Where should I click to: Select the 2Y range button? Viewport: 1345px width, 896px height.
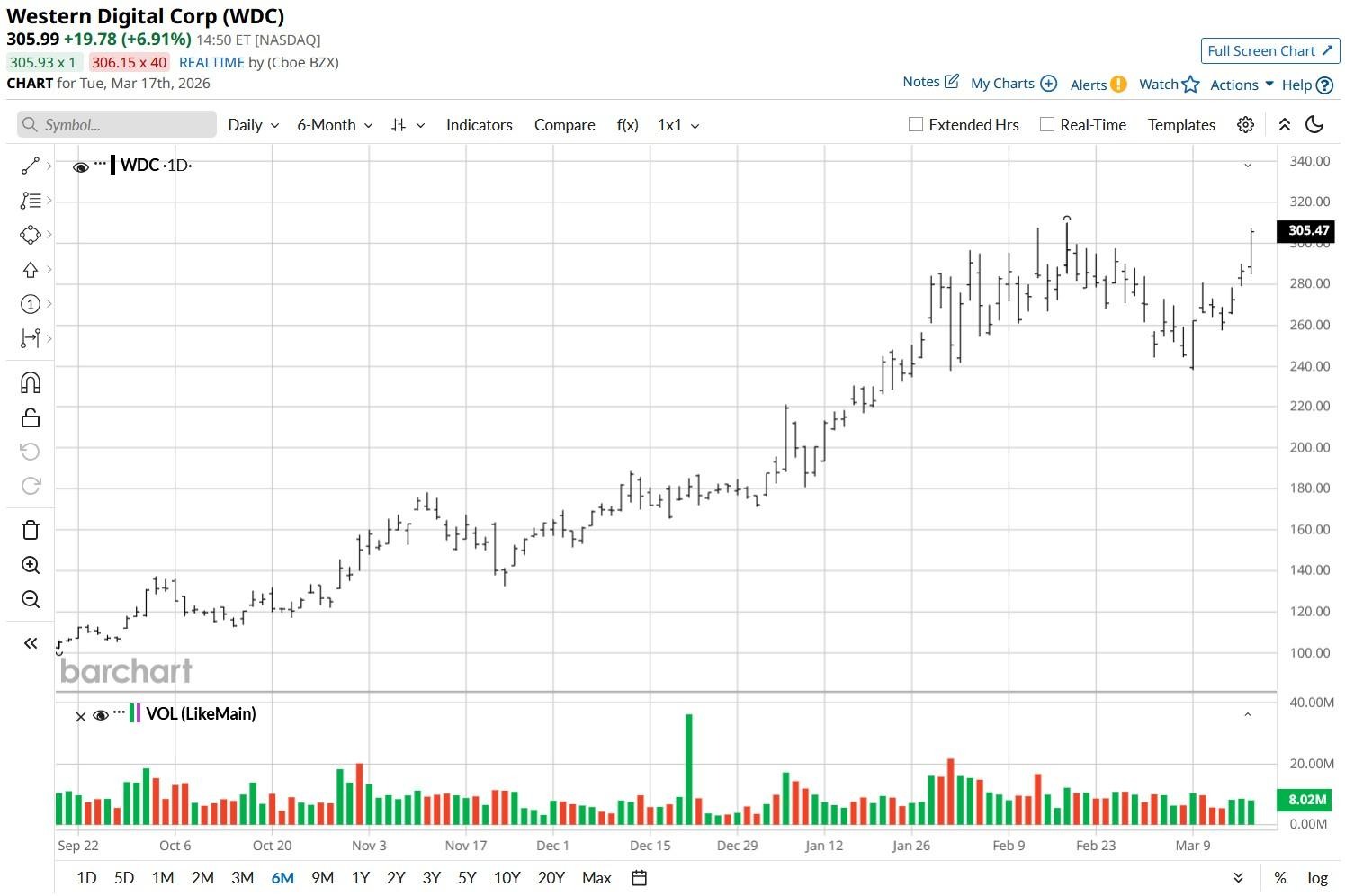pyautogui.click(x=396, y=878)
